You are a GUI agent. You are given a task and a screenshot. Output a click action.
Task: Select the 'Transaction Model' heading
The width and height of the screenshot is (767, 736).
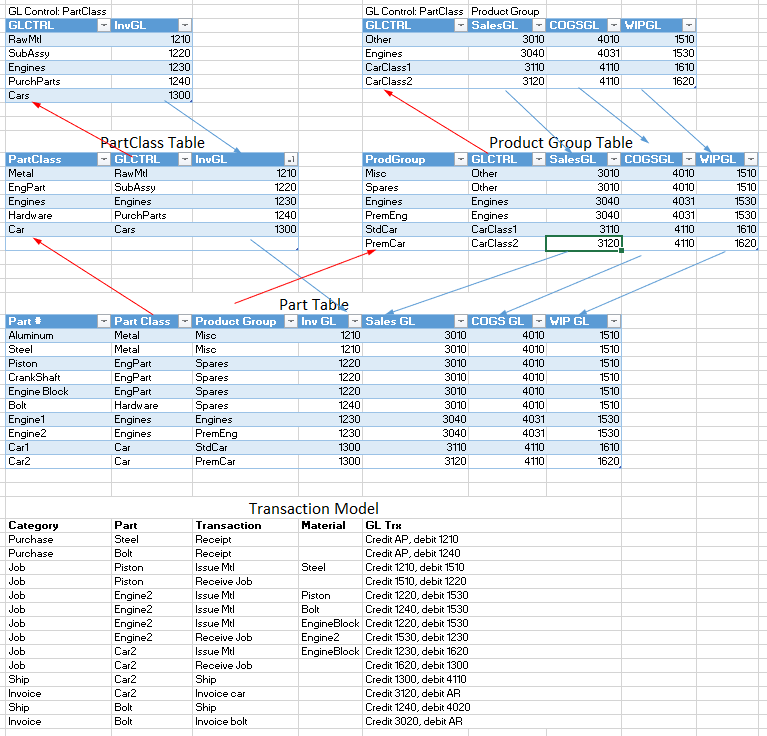click(314, 509)
